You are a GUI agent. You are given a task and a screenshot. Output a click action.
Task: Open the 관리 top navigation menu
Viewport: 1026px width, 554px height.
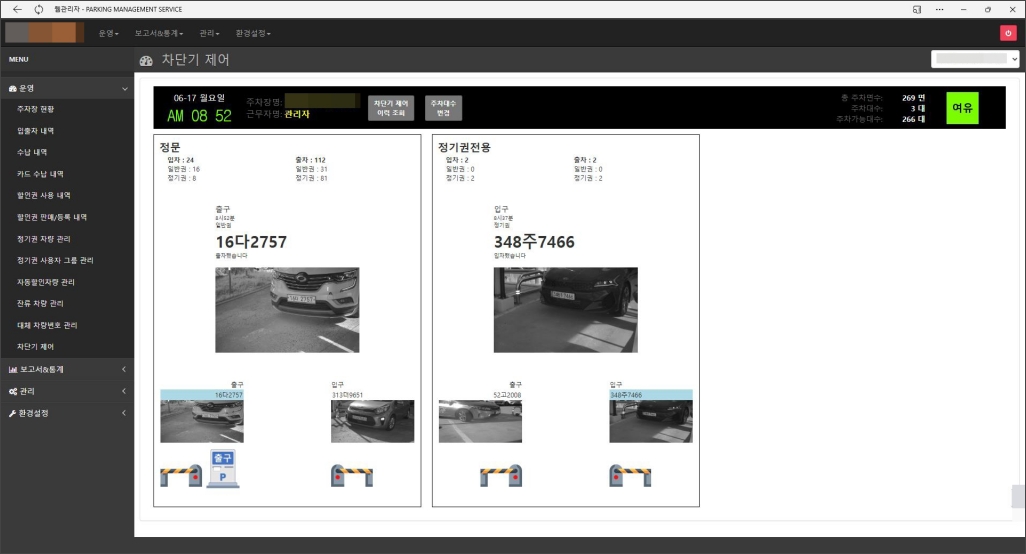[209, 33]
